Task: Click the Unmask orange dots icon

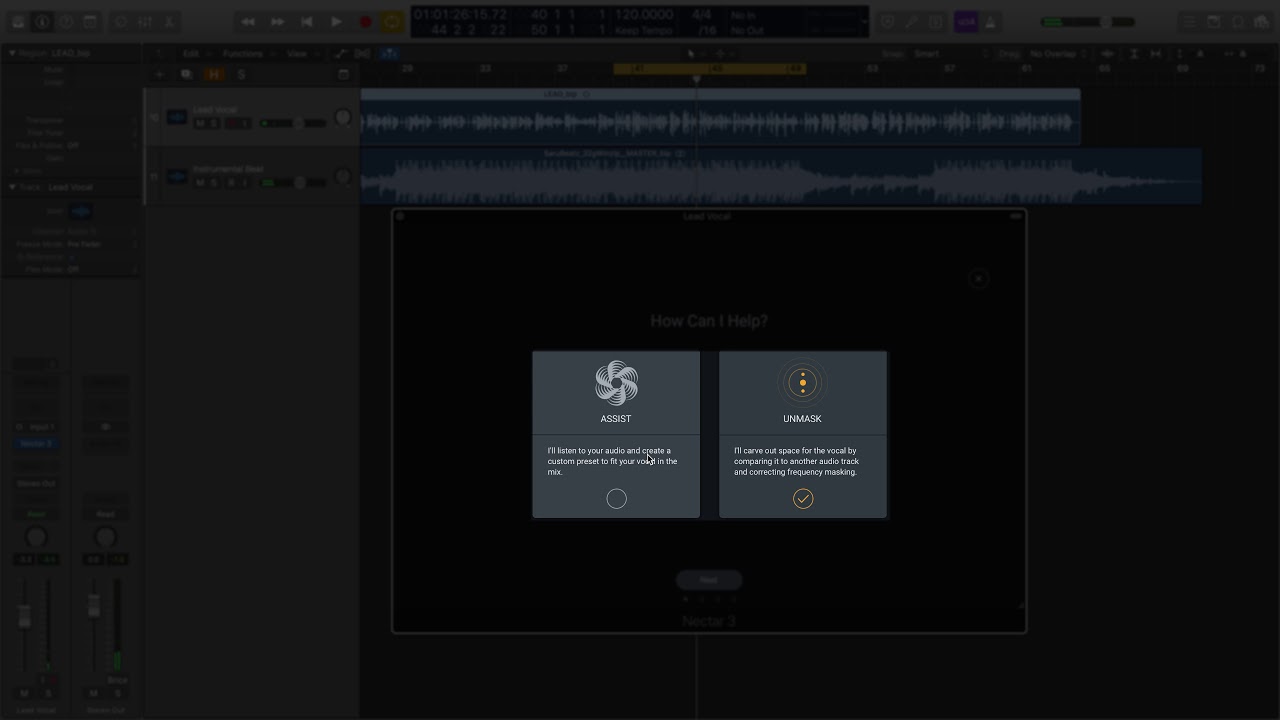Action: click(803, 383)
